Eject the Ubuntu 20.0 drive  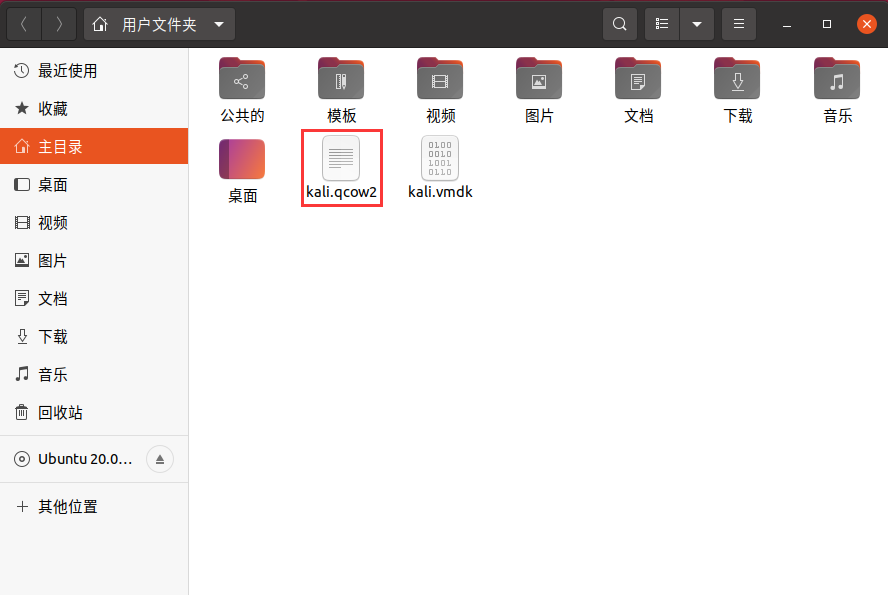pyautogui.click(x=159, y=459)
